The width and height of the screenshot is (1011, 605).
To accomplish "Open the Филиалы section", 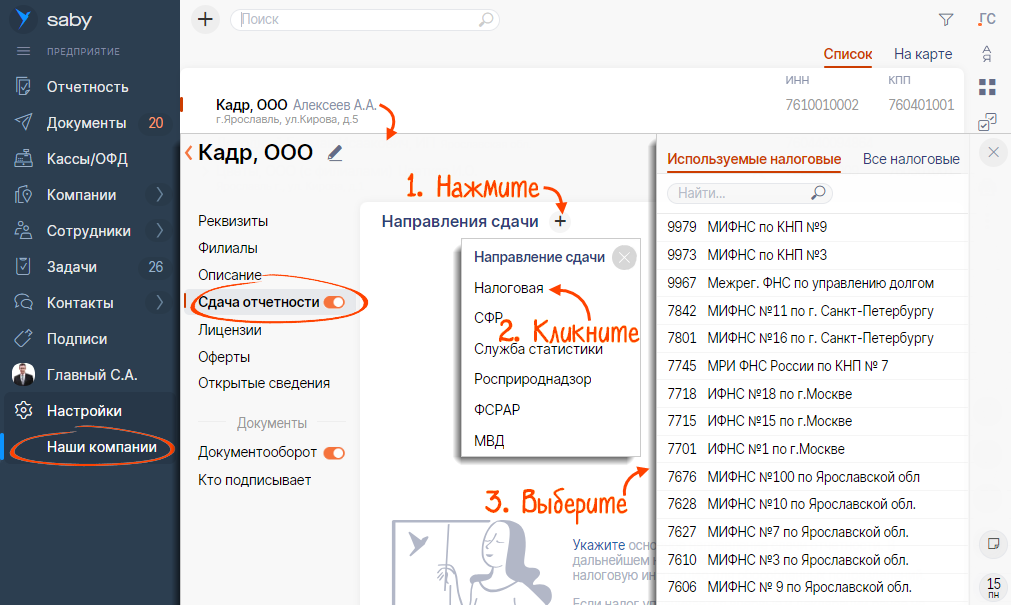I will tap(228, 248).
